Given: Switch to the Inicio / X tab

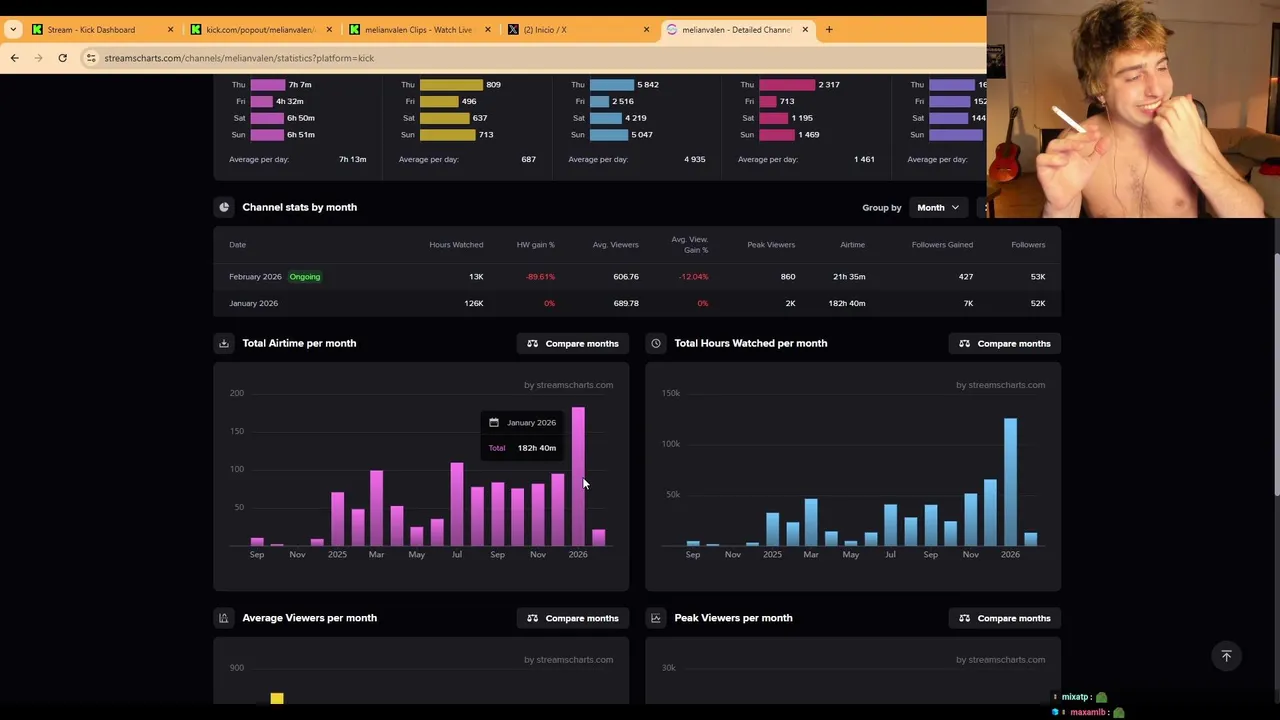Looking at the screenshot, I should tap(577, 29).
